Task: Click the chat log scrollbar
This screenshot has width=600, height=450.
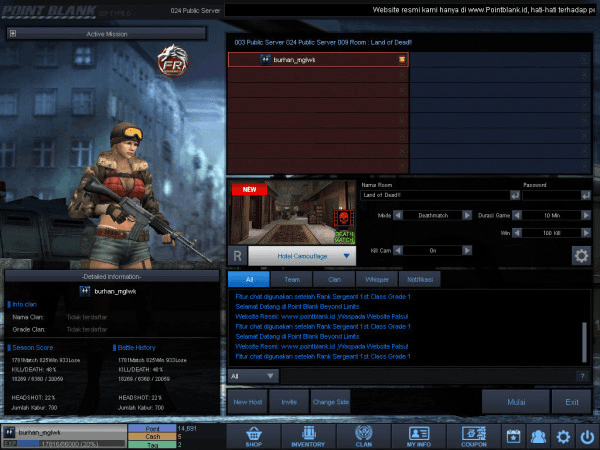Action: click(x=584, y=342)
